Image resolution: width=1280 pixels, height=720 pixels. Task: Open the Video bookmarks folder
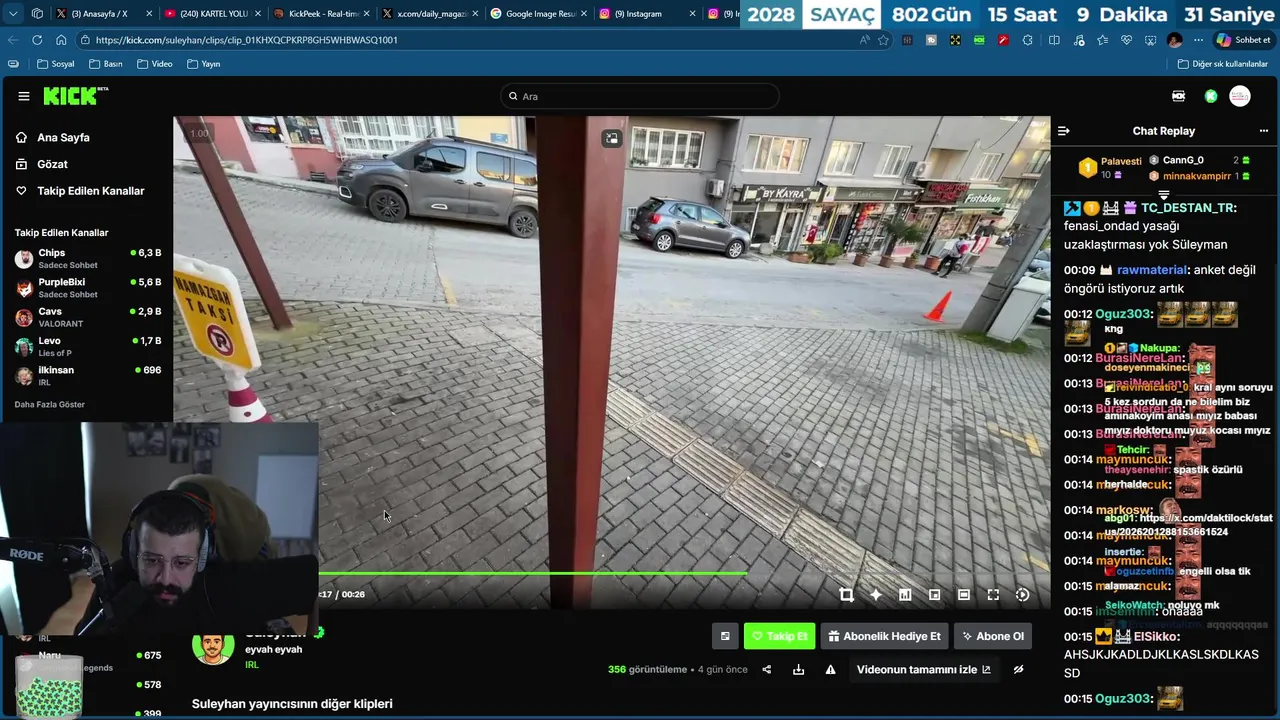pos(155,64)
